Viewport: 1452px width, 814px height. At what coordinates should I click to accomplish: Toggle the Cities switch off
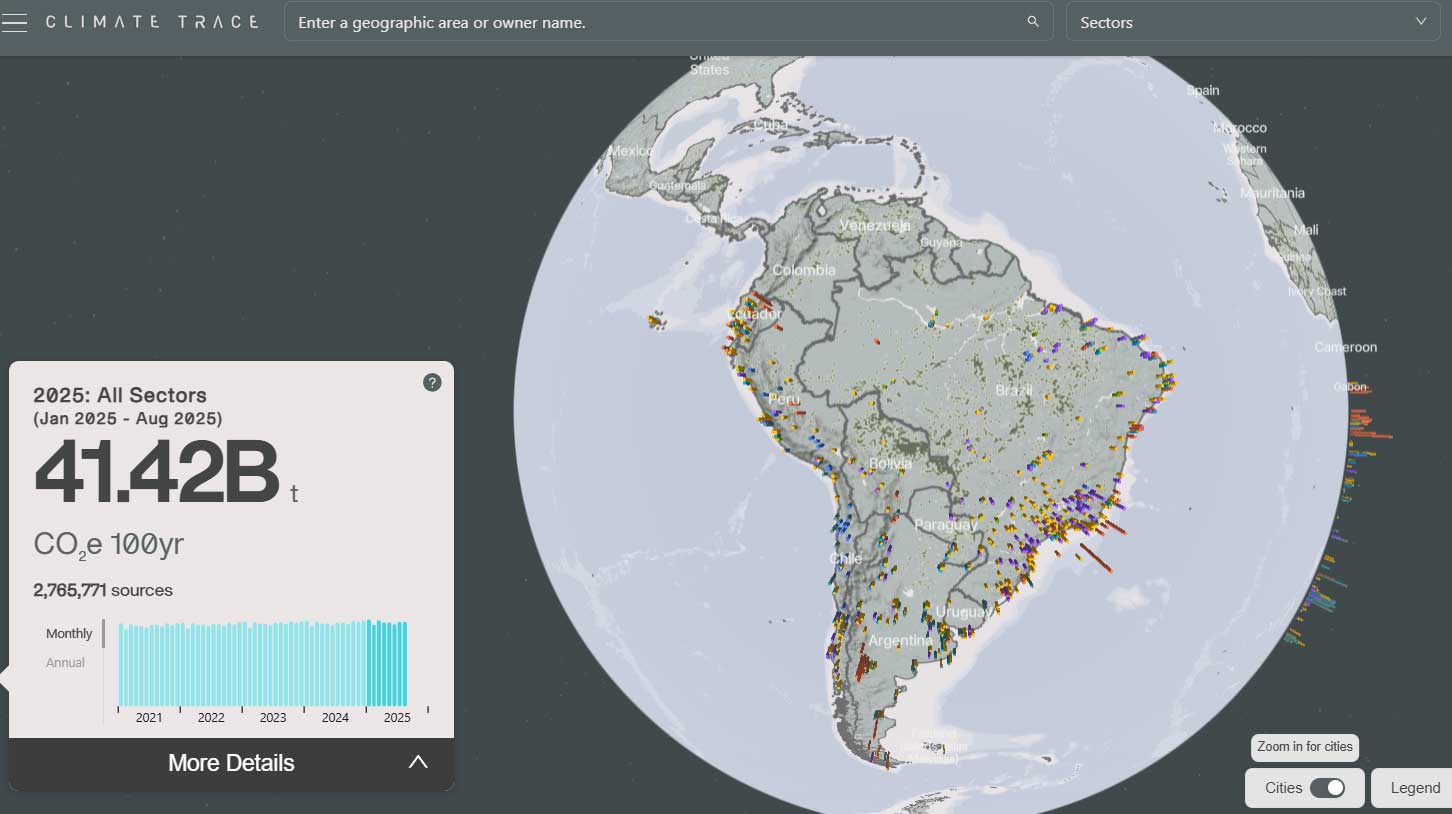pyautogui.click(x=1327, y=788)
